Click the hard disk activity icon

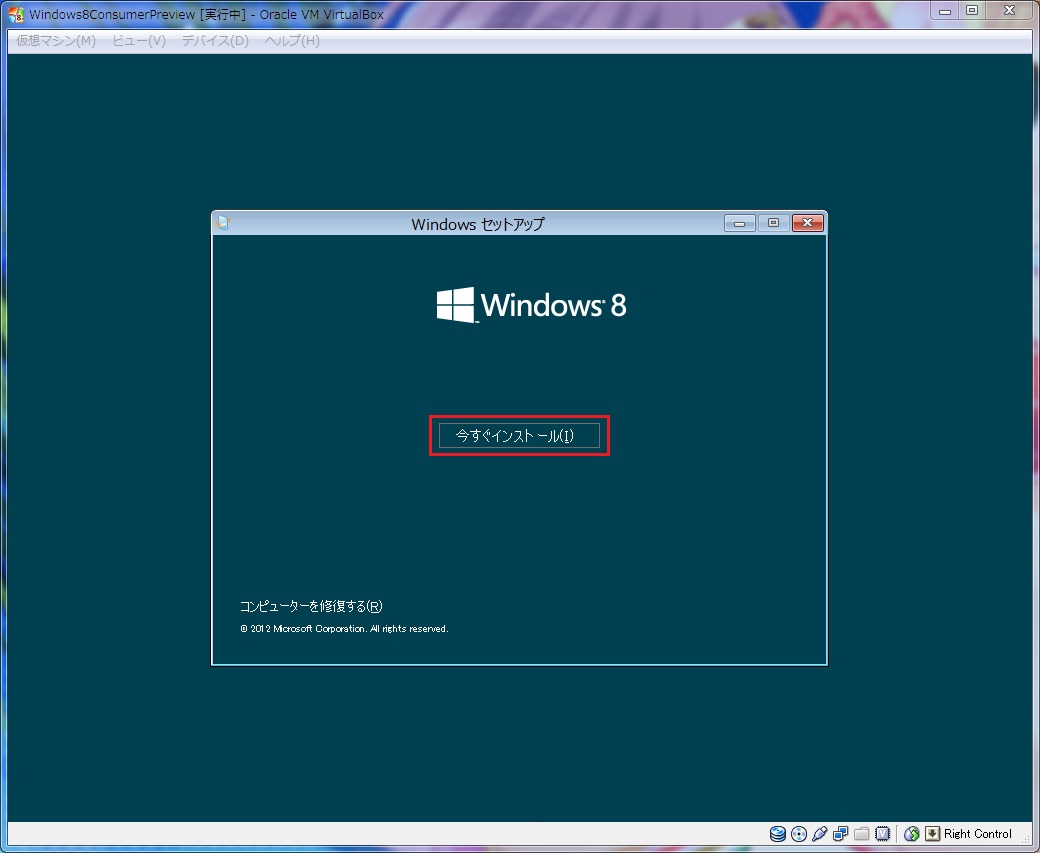tap(777, 834)
